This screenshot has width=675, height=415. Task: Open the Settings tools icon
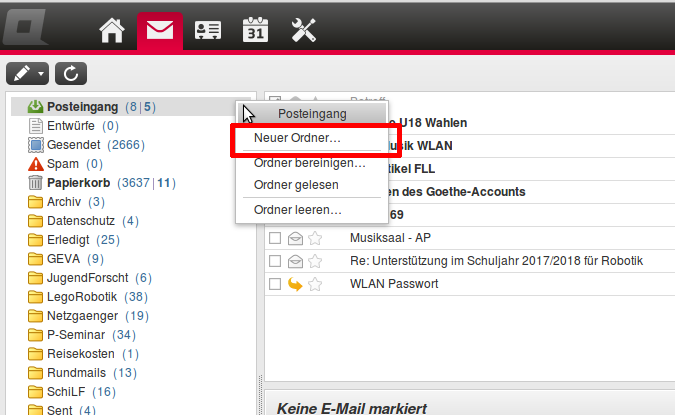(303, 30)
